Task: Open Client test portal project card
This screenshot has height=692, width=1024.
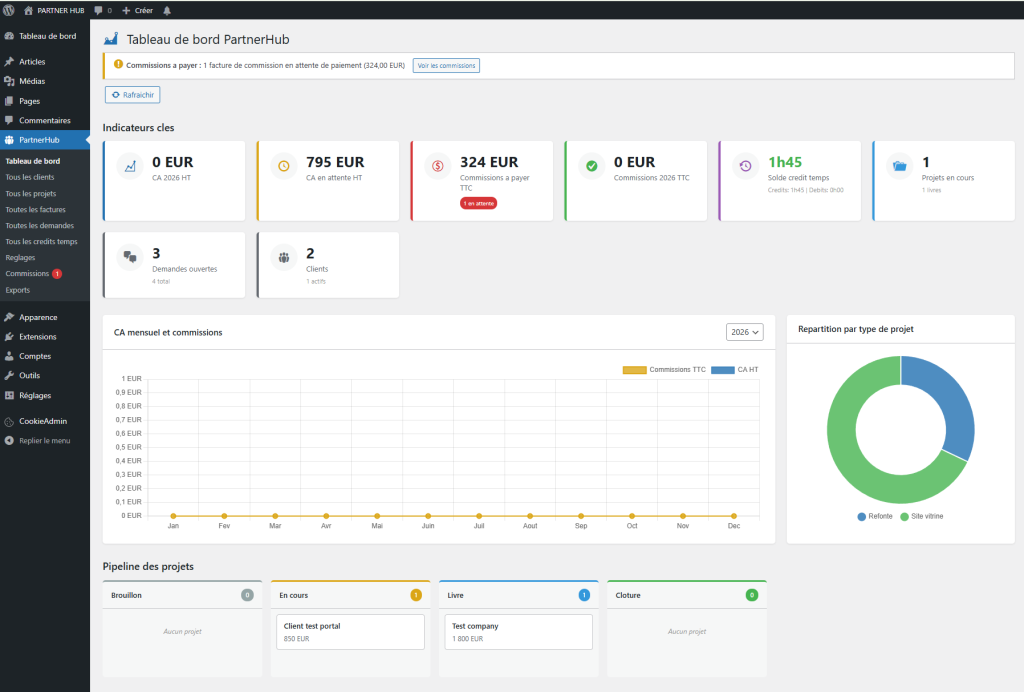Action: coord(350,632)
